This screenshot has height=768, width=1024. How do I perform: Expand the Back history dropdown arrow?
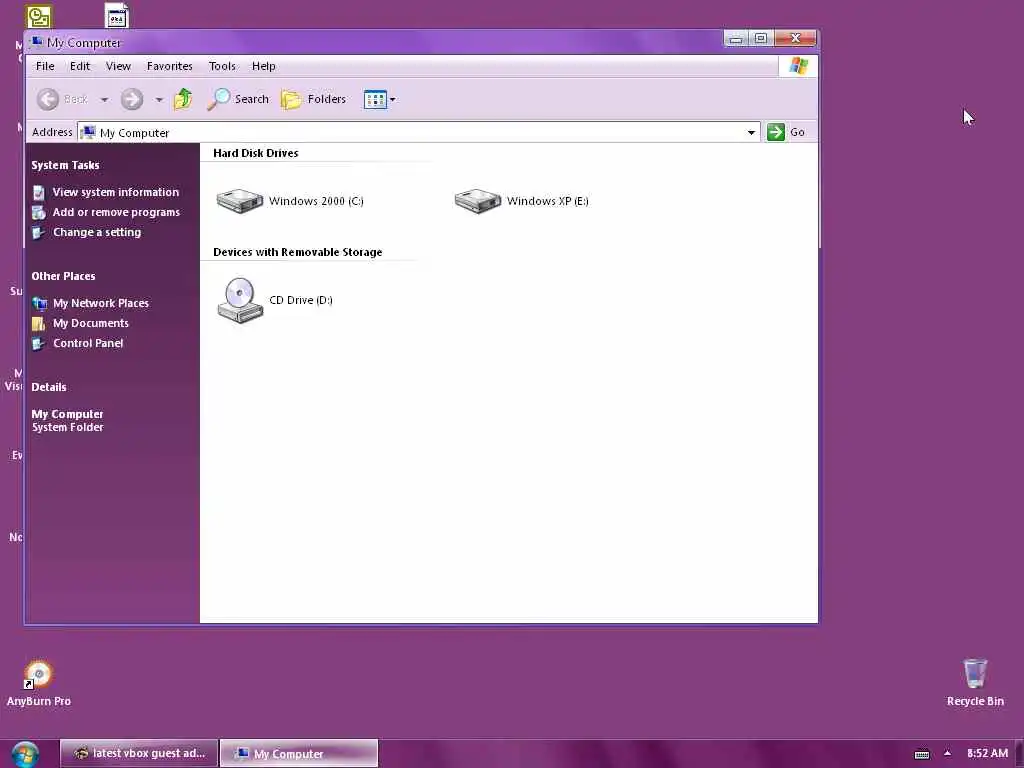(x=104, y=100)
